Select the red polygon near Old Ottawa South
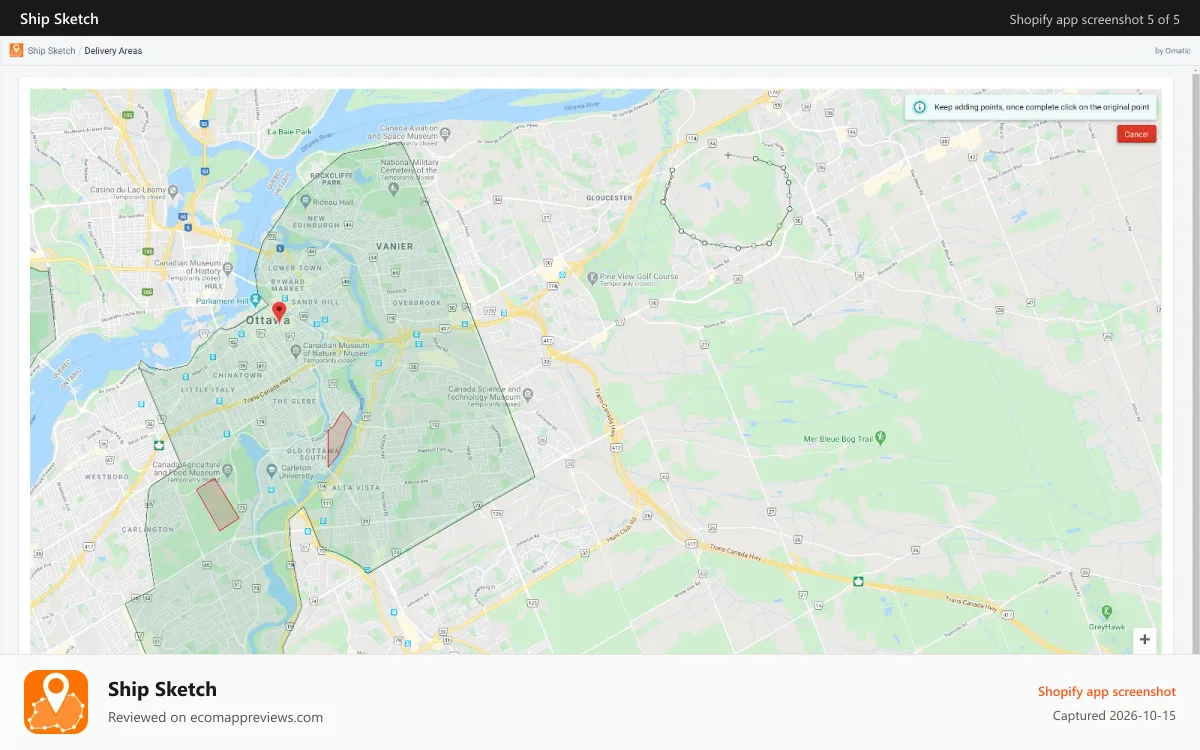 [340, 439]
